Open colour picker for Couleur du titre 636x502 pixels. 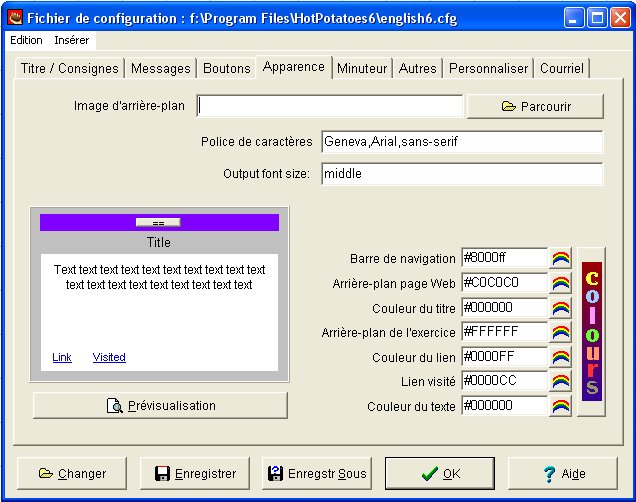[561, 308]
